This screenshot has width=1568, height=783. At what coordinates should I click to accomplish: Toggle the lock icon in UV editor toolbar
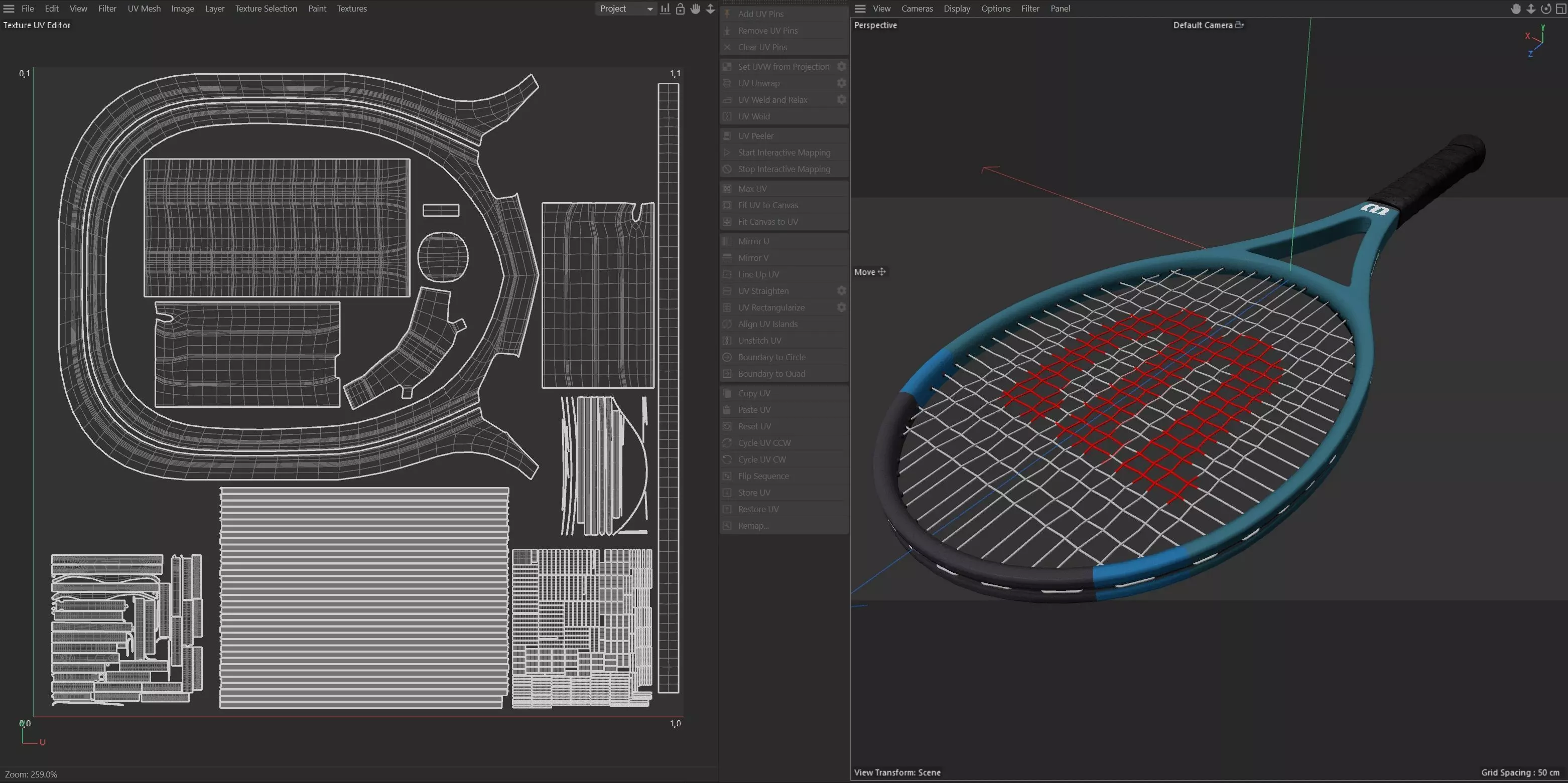click(681, 9)
